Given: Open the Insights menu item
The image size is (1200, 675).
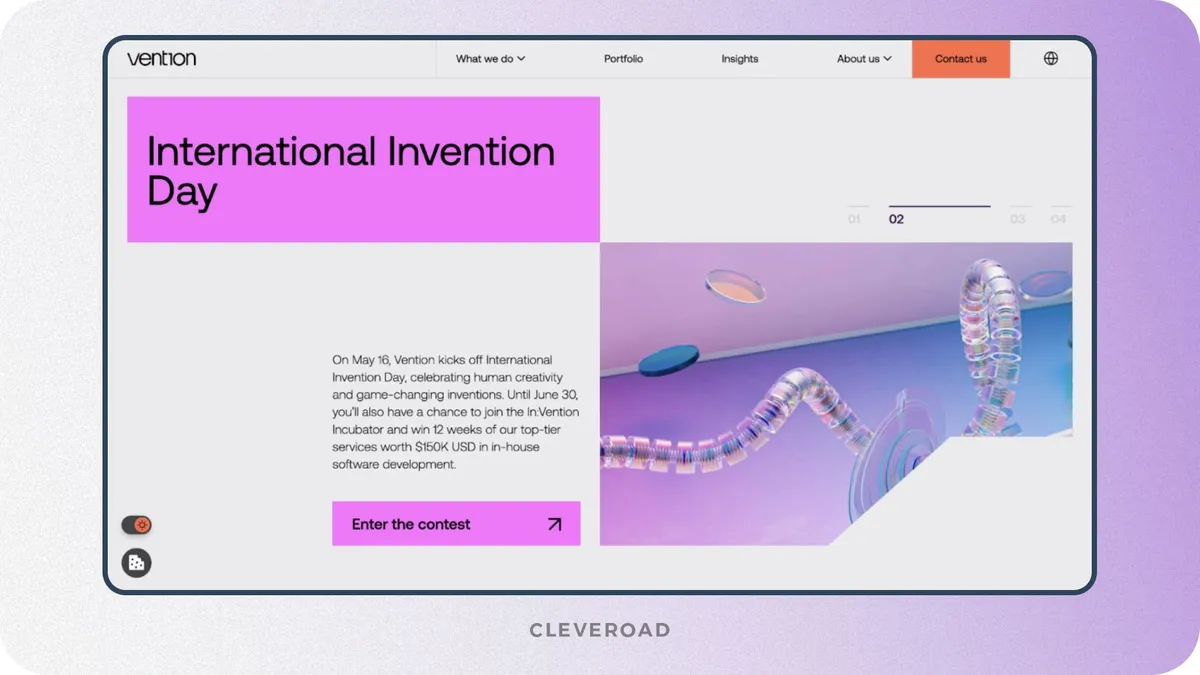Looking at the screenshot, I should (740, 59).
